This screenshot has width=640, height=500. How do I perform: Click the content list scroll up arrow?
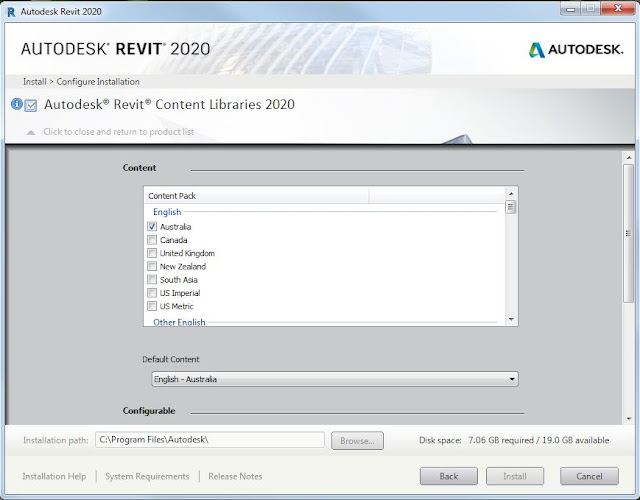click(511, 193)
